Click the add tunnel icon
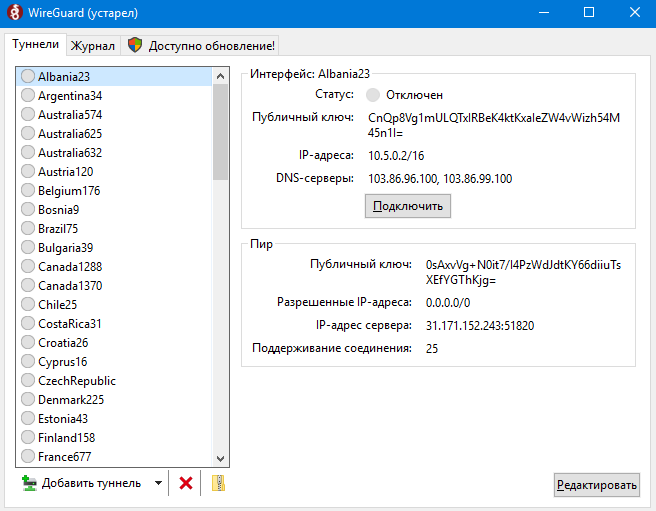Viewport: 656px width, 511px height. point(29,483)
